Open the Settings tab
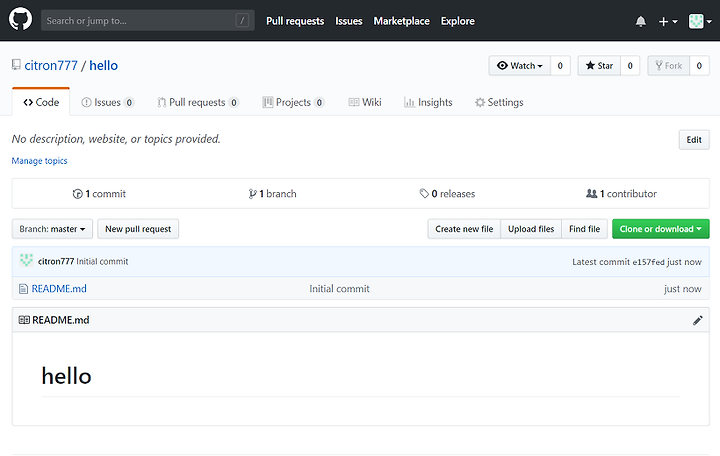This screenshot has height=456, width=720. coord(499,102)
